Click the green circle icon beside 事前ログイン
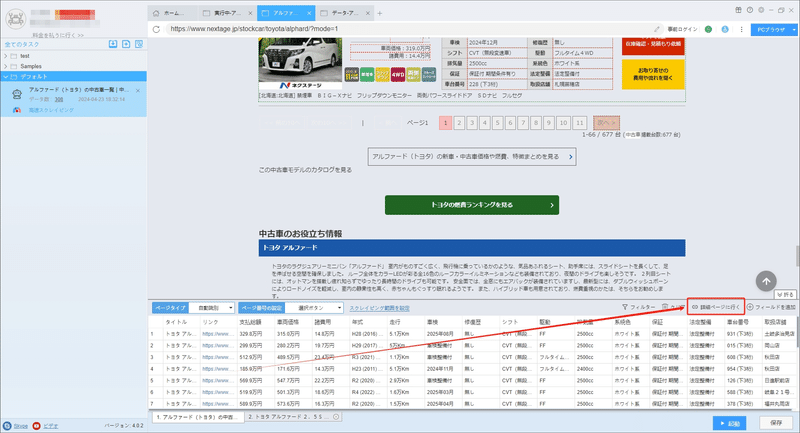 coord(708,30)
